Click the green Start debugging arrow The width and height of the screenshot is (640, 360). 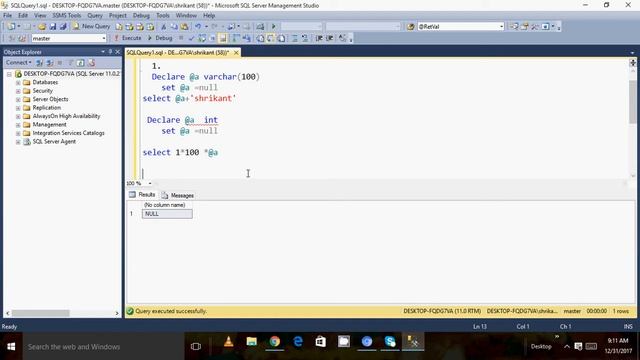click(273, 27)
